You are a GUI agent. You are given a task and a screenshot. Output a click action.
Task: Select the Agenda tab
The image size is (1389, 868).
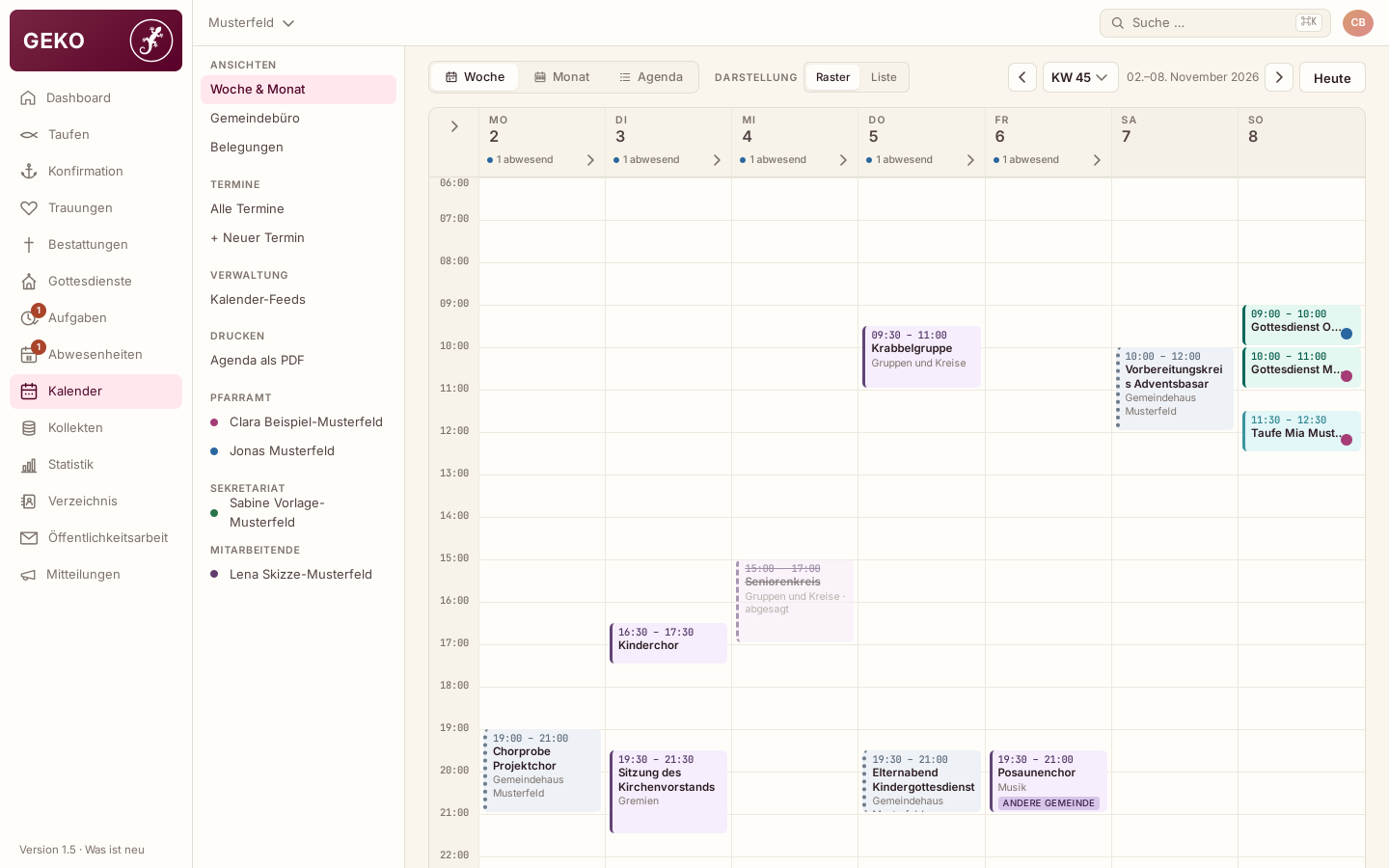click(650, 77)
